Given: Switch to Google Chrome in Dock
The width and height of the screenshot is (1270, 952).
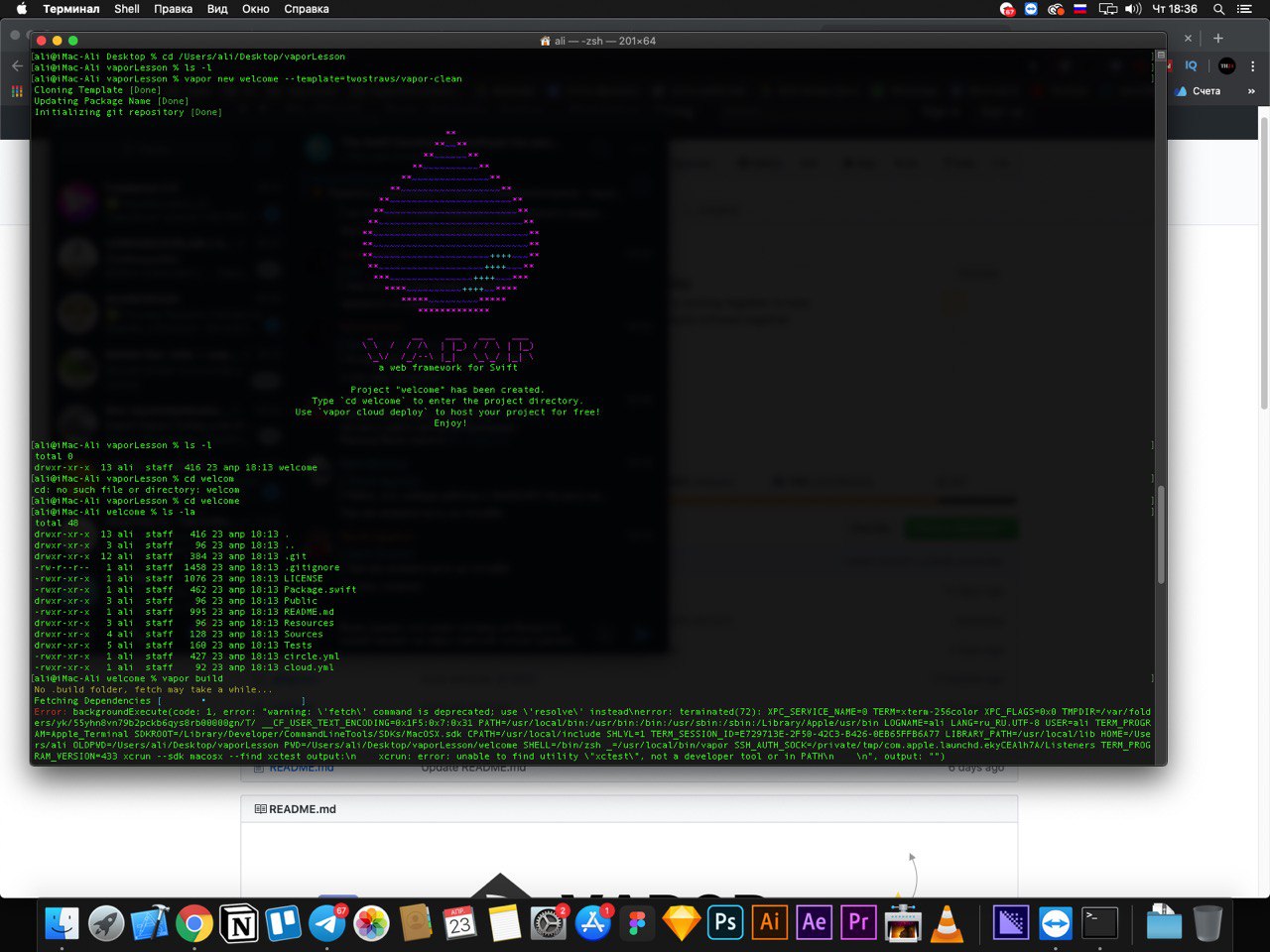Looking at the screenshot, I should pyautogui.click(x=194, y=924).
